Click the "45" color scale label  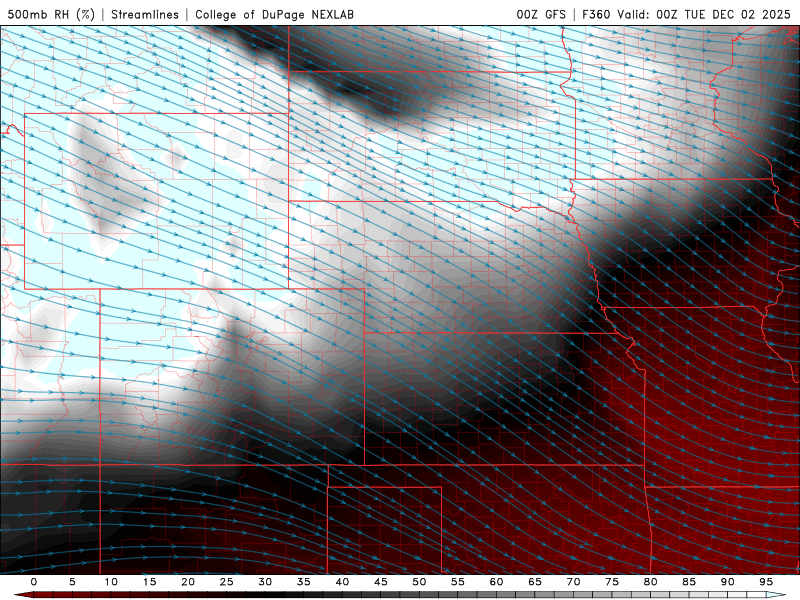pyautogui.click(x=381, y=582)
